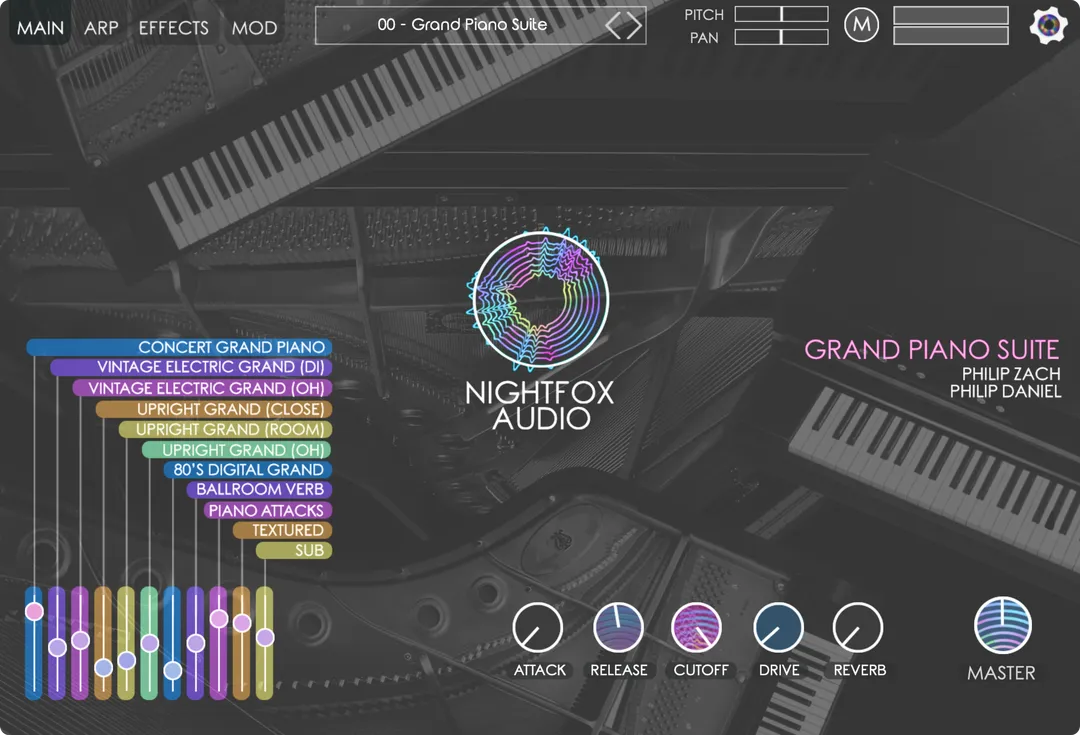This screenshot has height=735, width=1080.
Task: Toggle the Ballroom Verb layer
Action: [258, 489]
